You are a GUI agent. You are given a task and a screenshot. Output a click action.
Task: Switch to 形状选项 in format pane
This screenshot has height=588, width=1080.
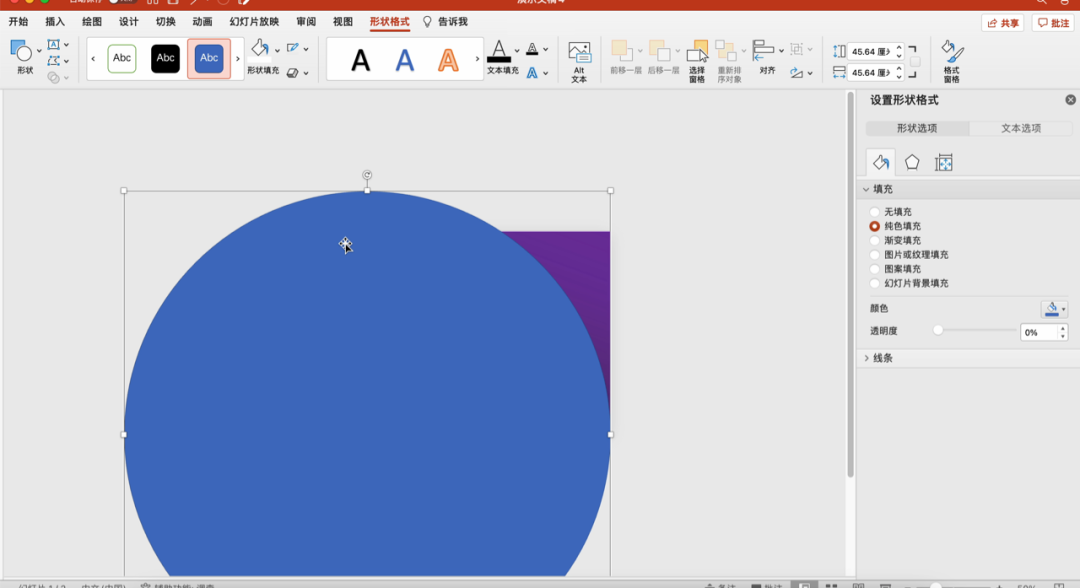click(917, 129)
